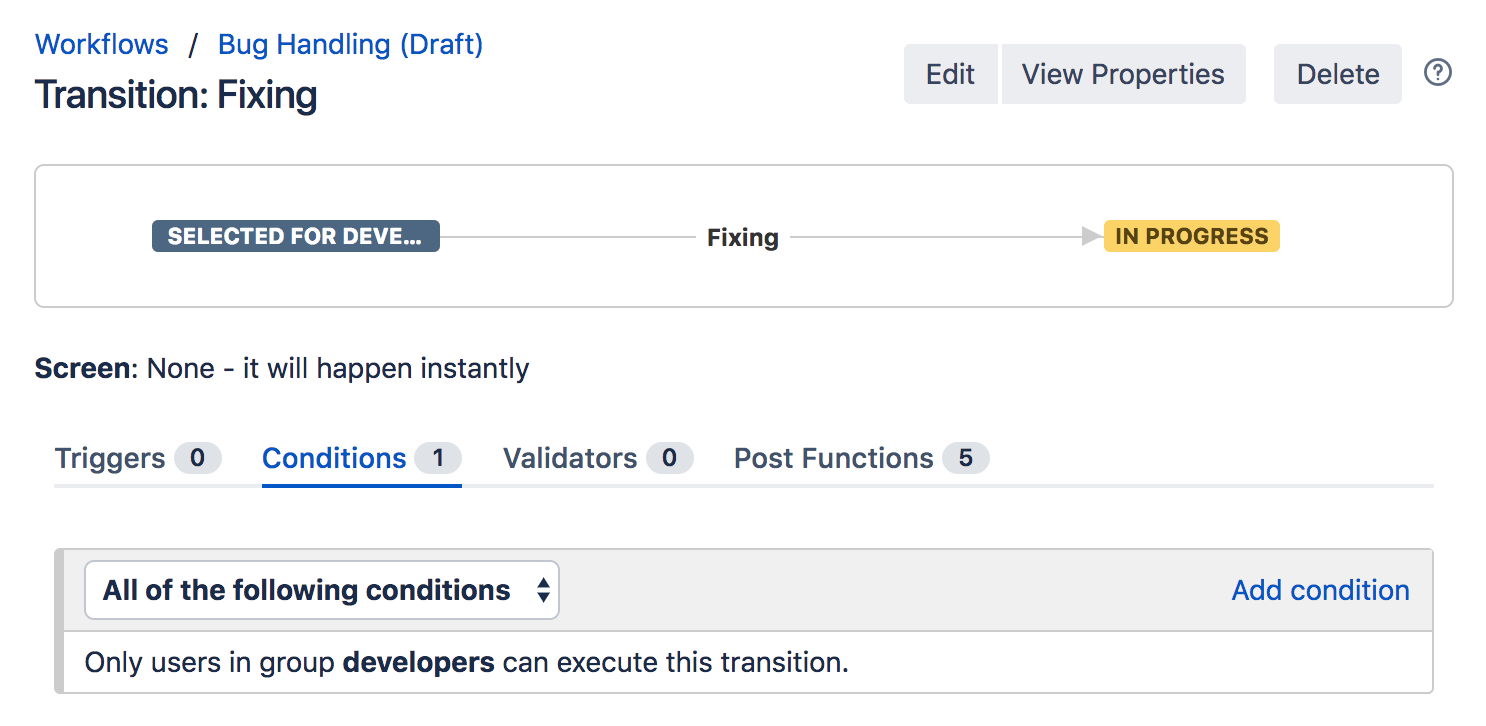Delete the Fixing transition
Viewport: 1486px width, 726px height.
click(1337, 74)
